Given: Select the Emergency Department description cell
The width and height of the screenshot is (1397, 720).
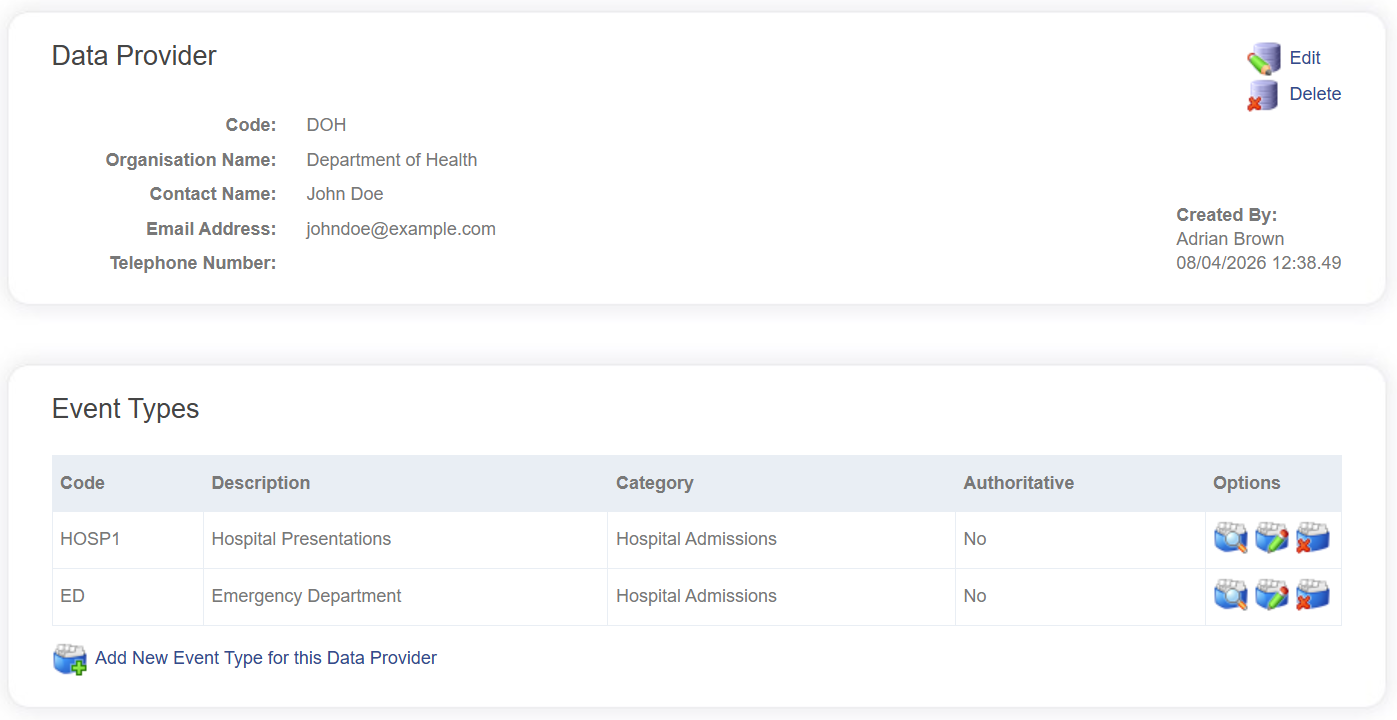Looking at the screenshot, I should click(x=306, y=596).
